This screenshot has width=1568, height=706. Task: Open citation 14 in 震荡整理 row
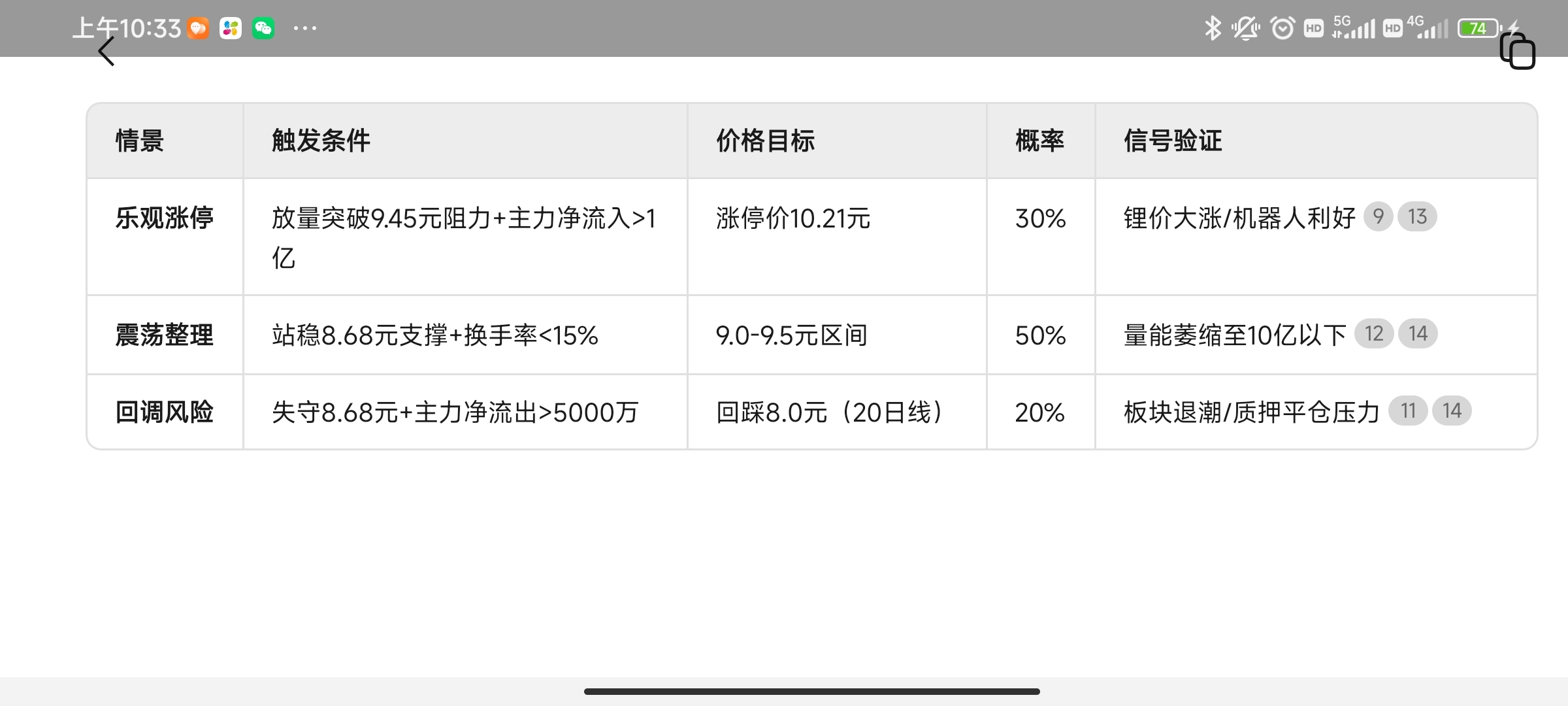point(1418,333)
